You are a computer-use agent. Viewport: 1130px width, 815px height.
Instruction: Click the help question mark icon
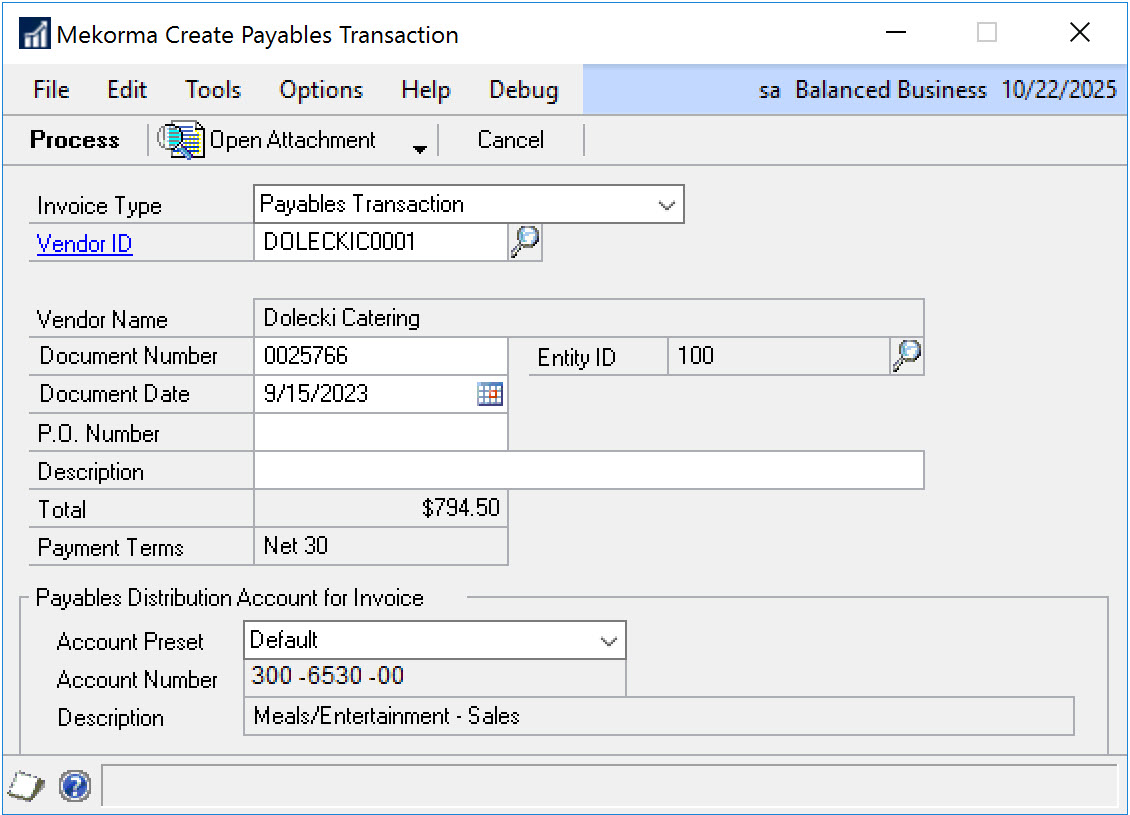pyautogui.click(x=75, y=786)
